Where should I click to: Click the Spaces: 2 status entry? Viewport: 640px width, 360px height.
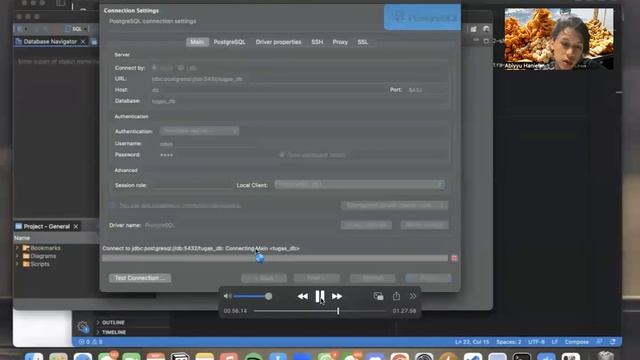[x=508, y=342]
